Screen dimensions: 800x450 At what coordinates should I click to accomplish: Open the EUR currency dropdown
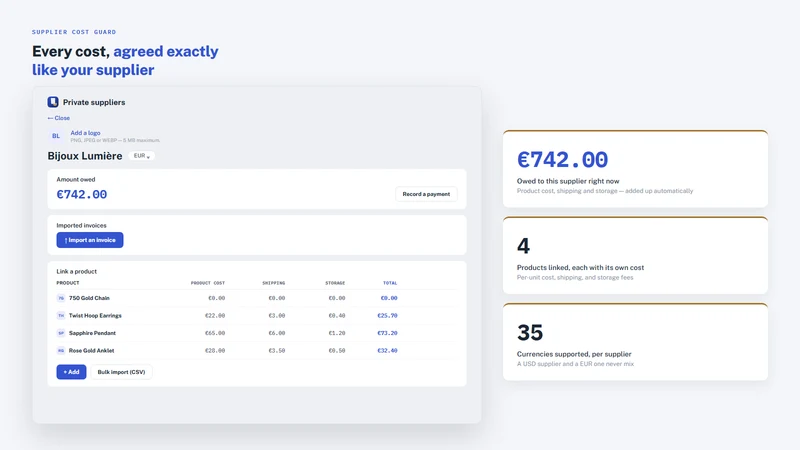pos(141,156)
